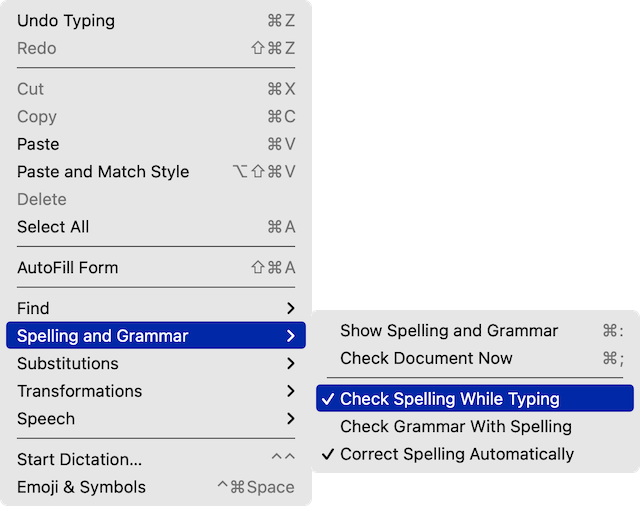Click the Substitutions chevron arrow
Screen dimensions: 643x506
click(x=290, y=364)
